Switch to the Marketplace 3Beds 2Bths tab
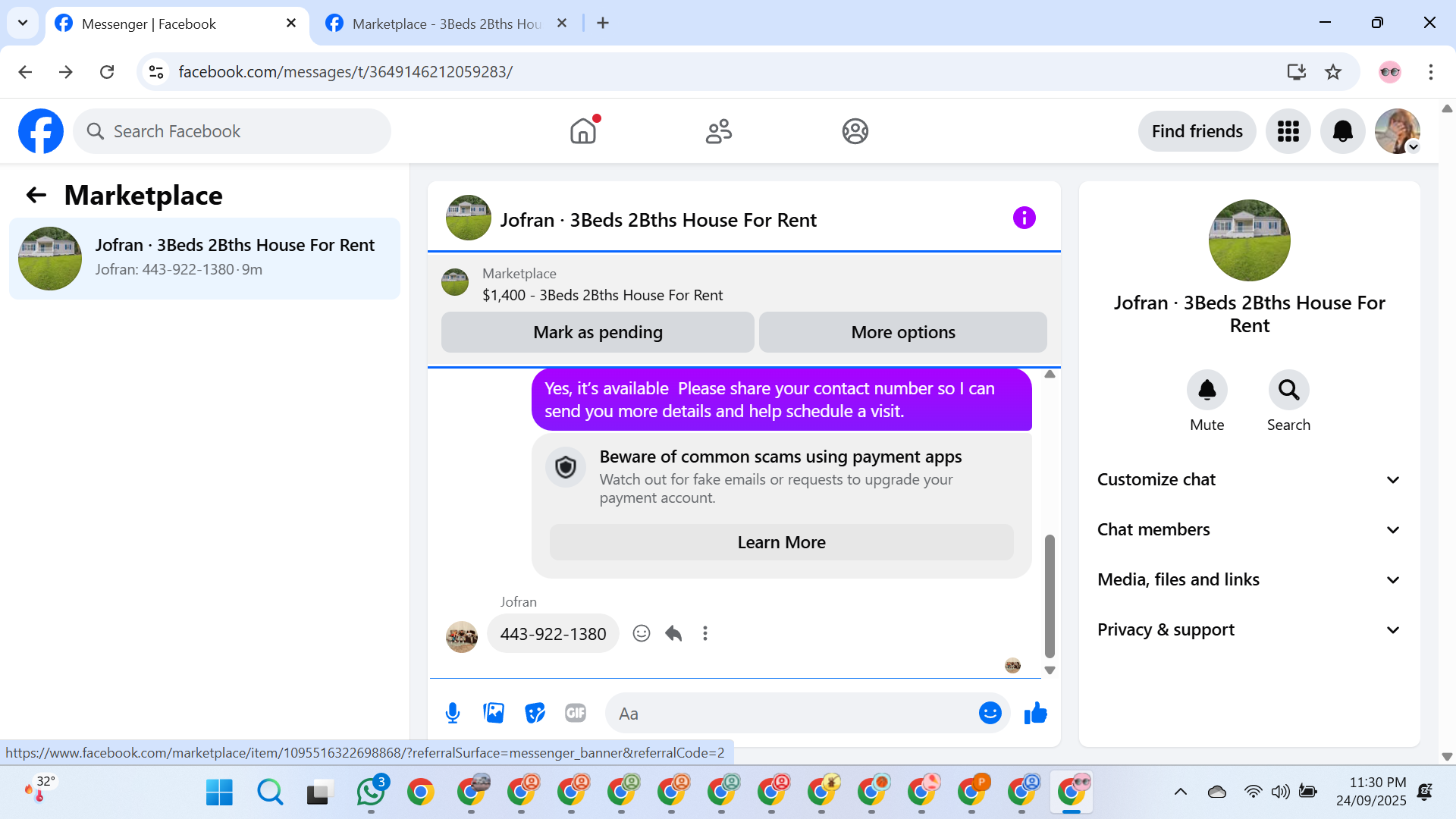 pyautogui.click(x=447, y=24)
